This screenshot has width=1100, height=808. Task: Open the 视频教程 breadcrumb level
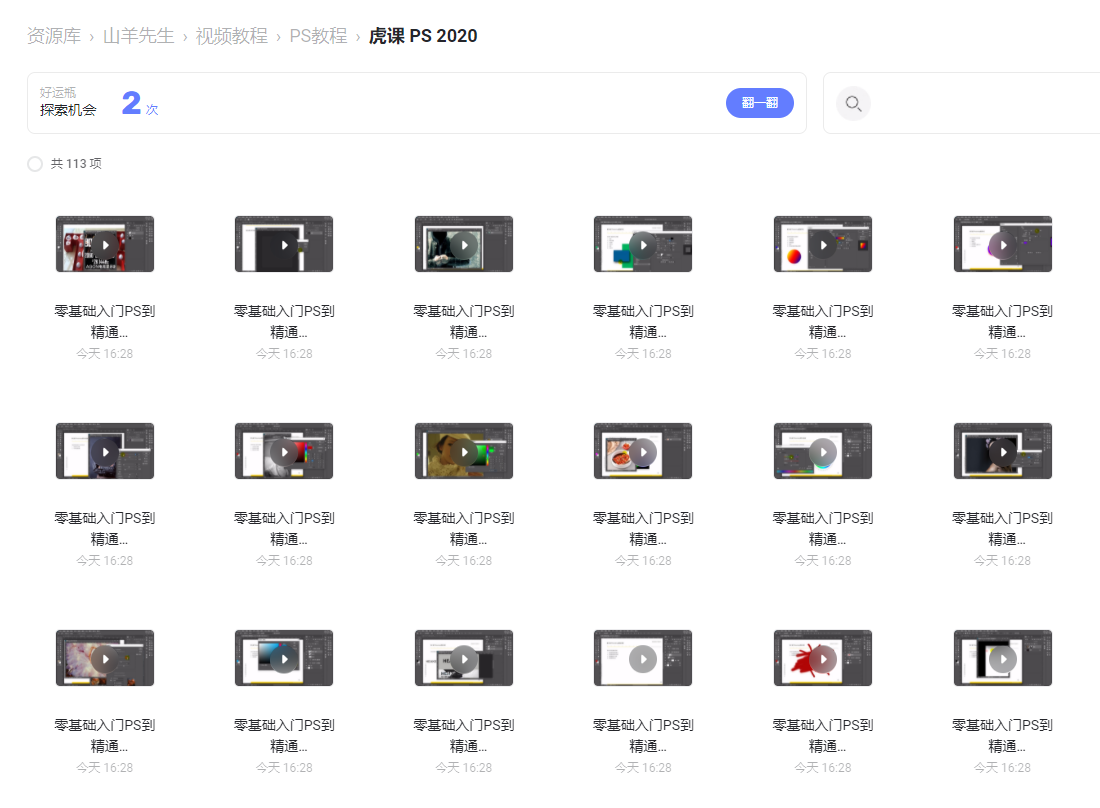[x=231, y=36]
